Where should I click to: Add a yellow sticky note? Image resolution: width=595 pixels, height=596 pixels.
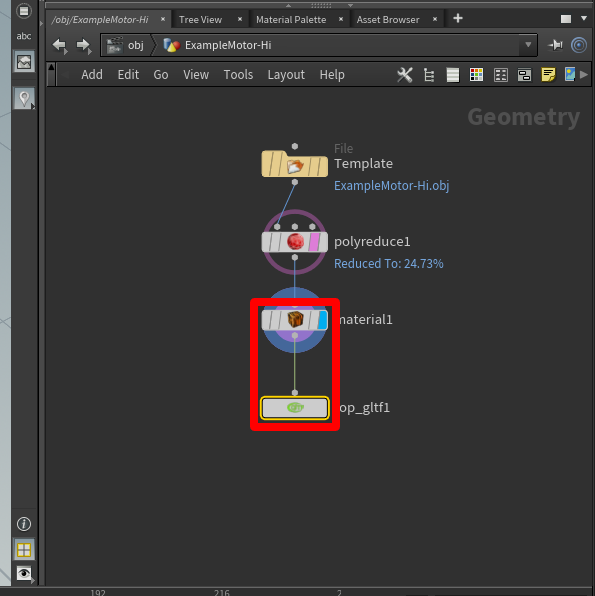point(548,74)
